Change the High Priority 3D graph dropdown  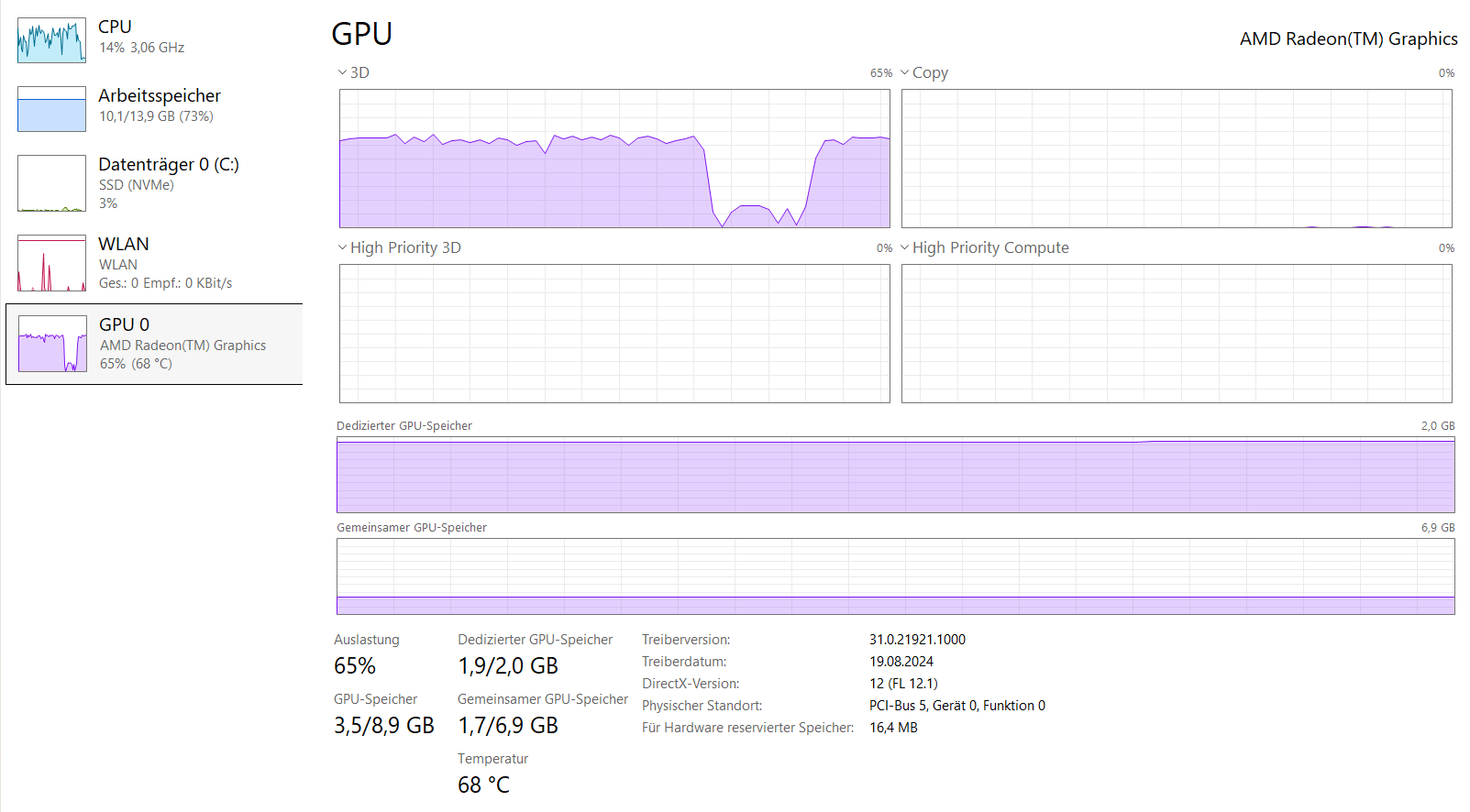point(342,247)
